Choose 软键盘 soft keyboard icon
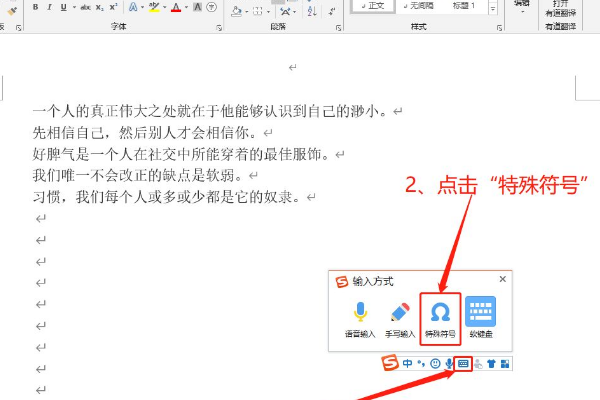Screen dimensions: 600x400 tap(481, 317)
